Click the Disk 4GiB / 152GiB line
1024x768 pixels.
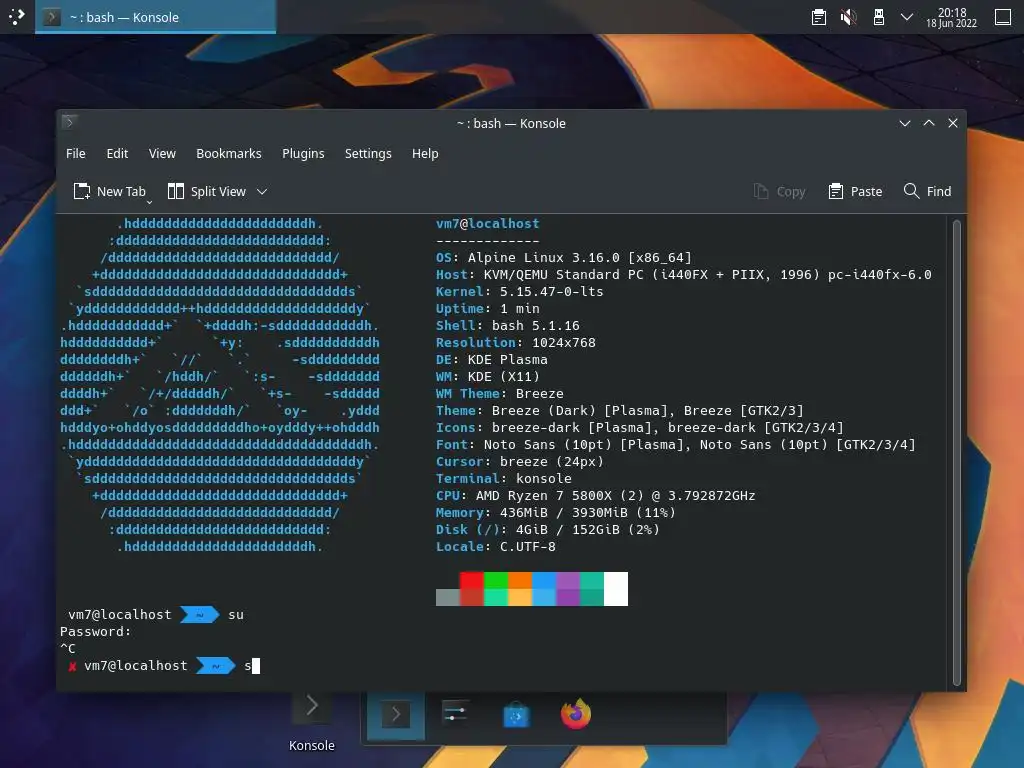click(548, 529)
